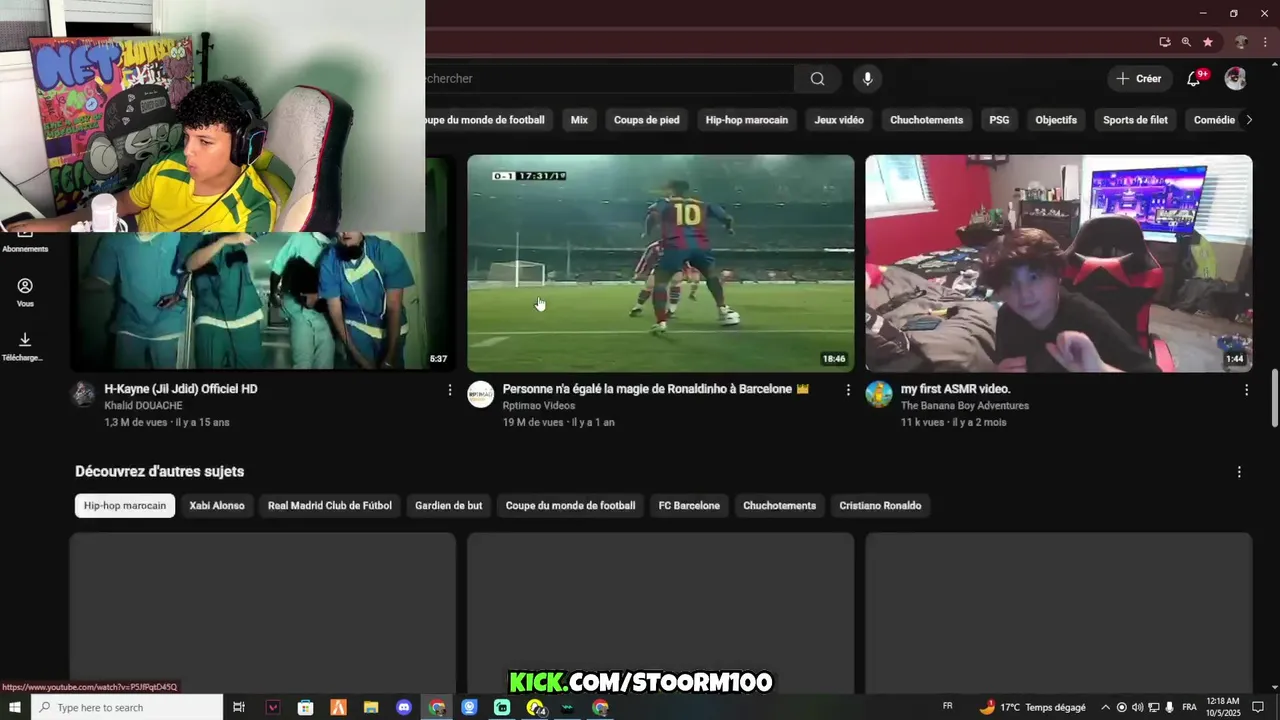Open the 17°C Temps dégagé weather widget
Viewport: 1280px width, 720px height.
(1033, 707)
